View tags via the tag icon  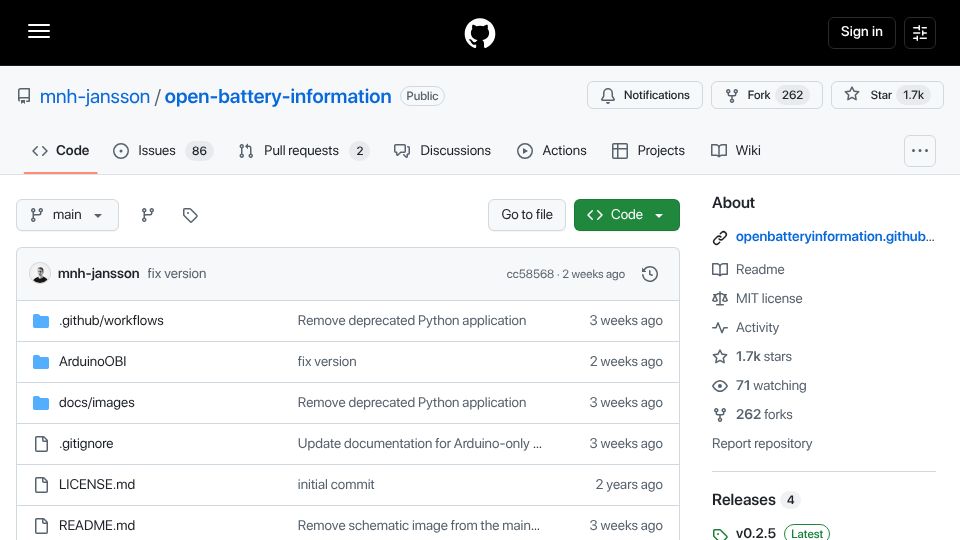190,215
